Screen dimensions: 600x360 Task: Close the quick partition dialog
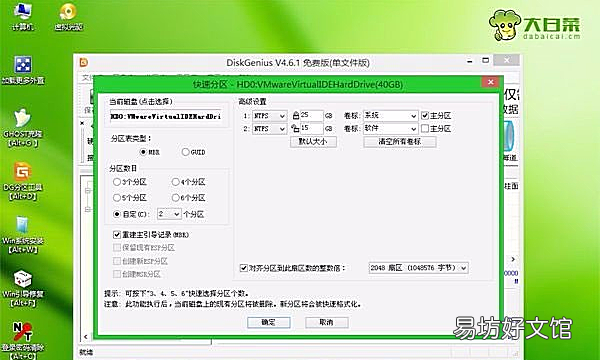pos(491,82)
